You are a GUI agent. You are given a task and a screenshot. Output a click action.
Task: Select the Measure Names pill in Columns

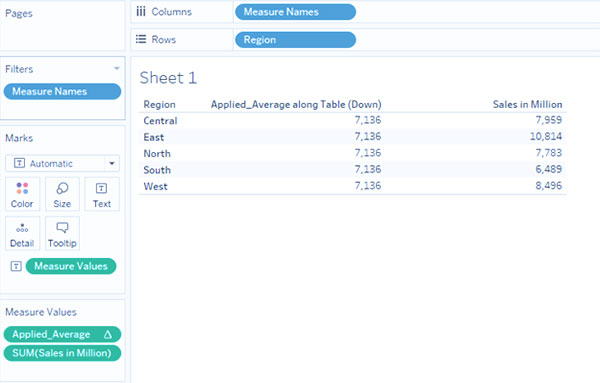point(295,12)
